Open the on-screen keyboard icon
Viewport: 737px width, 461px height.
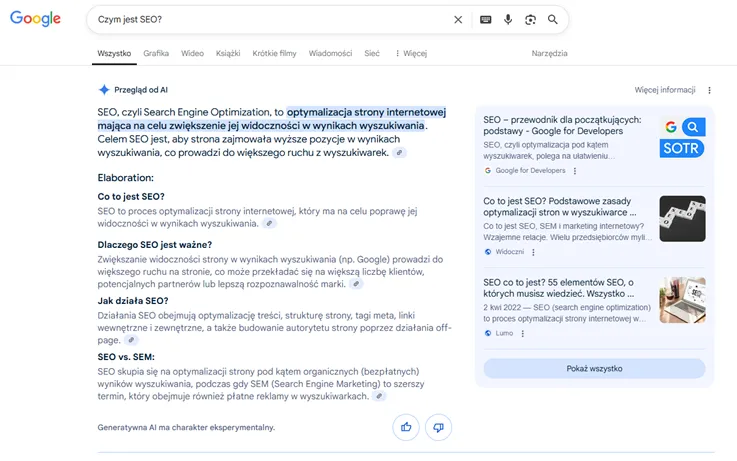(486, 20)
